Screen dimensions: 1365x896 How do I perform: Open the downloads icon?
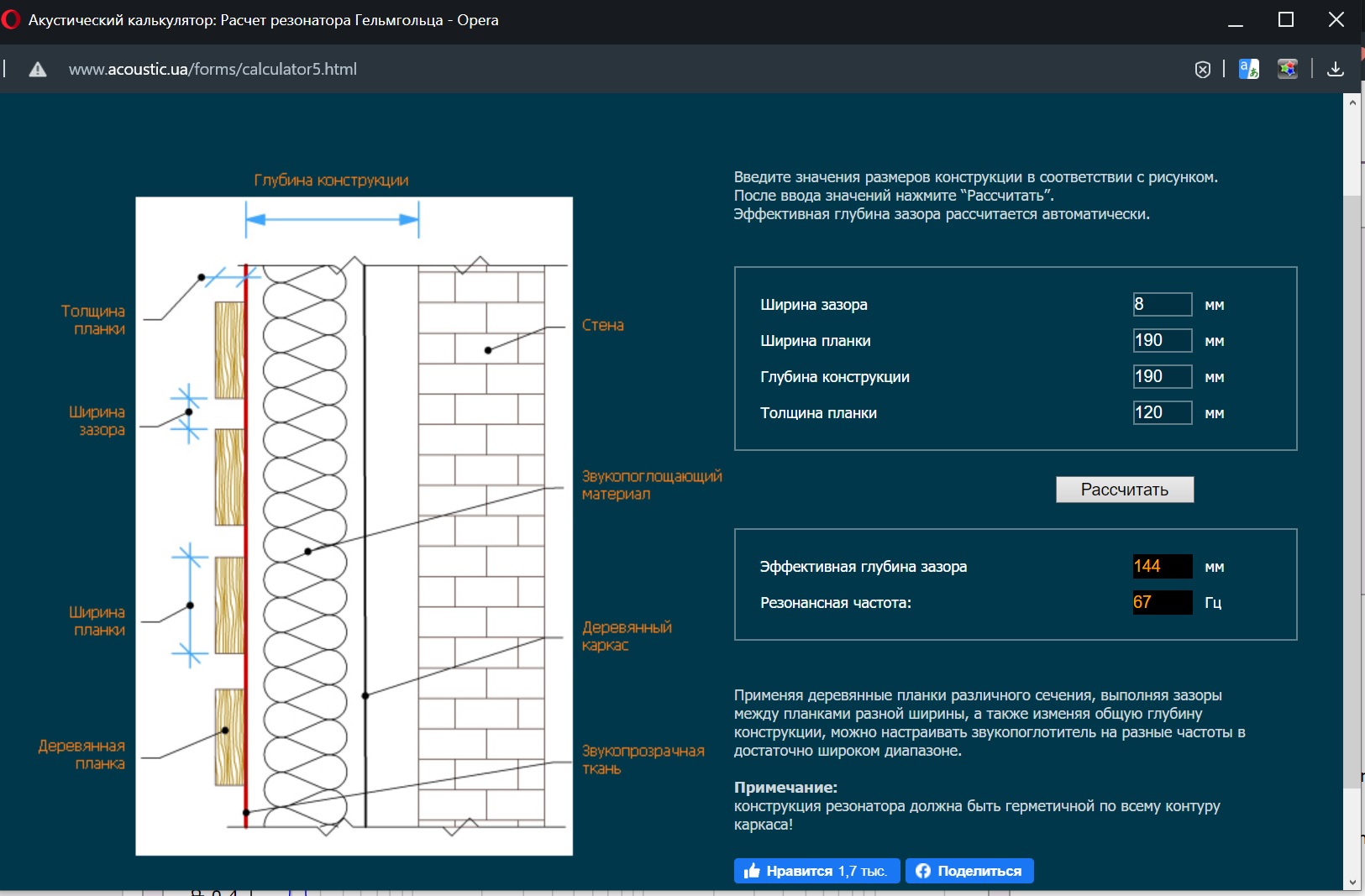(x=1336, y=69)
